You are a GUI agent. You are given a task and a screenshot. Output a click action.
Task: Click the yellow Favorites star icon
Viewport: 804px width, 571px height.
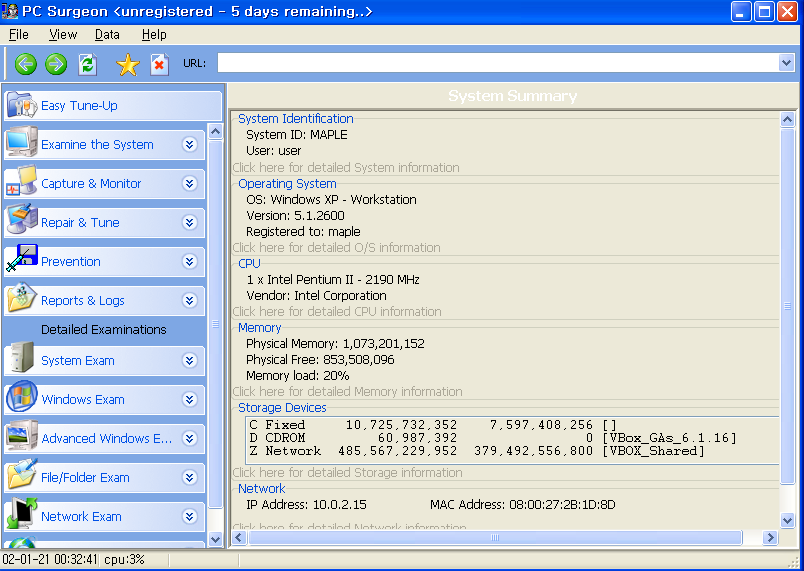pos(128,65)
